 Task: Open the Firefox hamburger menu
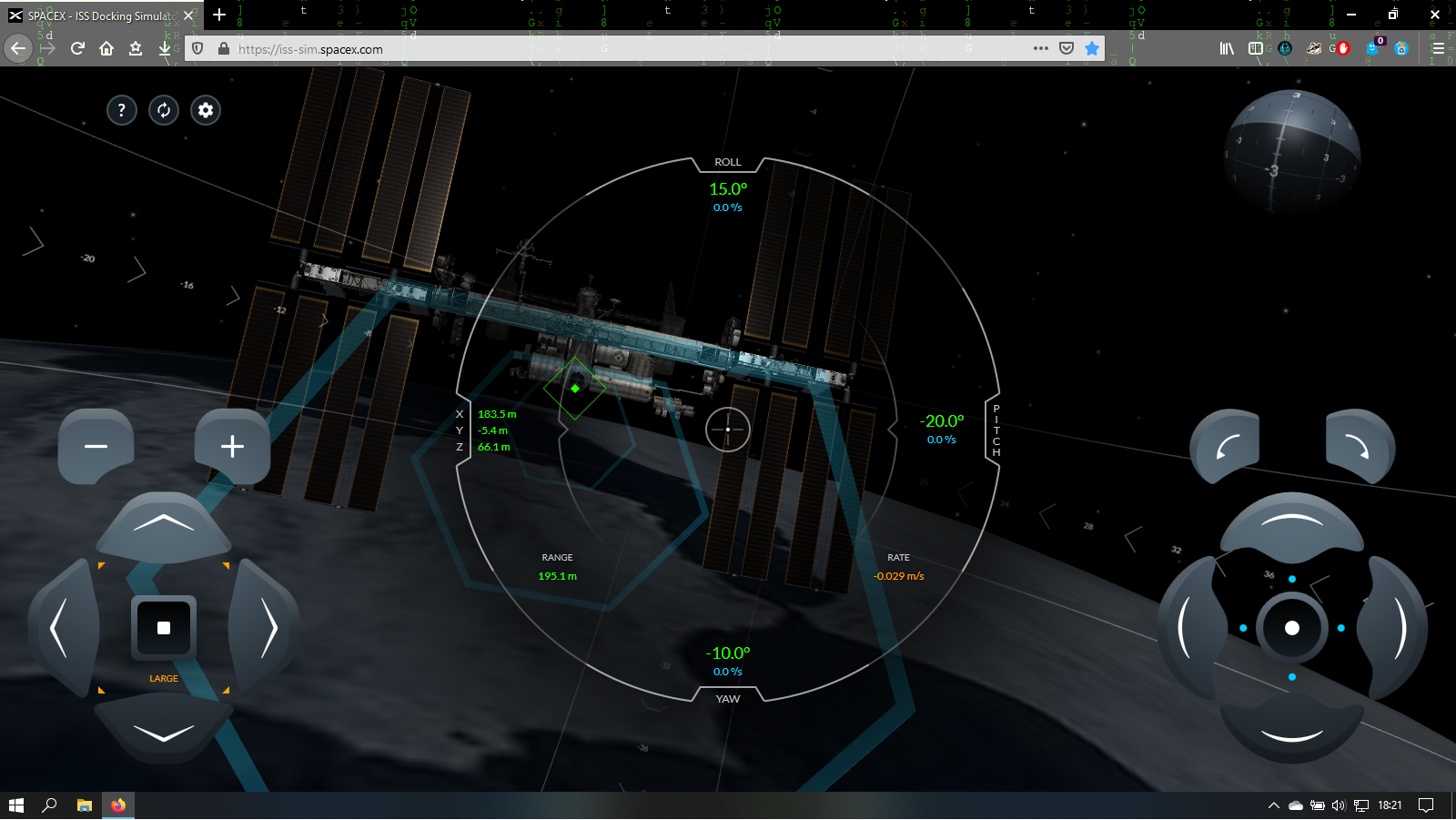(1438, 48)
